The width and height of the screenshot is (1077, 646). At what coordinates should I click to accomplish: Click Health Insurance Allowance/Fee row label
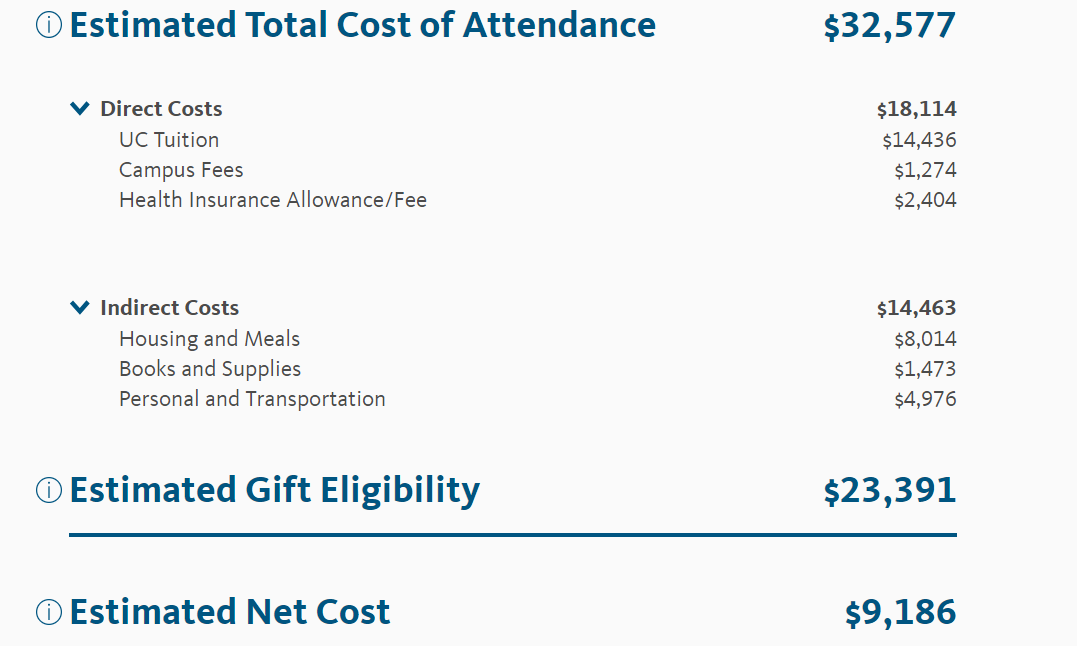click(x=273, y=200)
